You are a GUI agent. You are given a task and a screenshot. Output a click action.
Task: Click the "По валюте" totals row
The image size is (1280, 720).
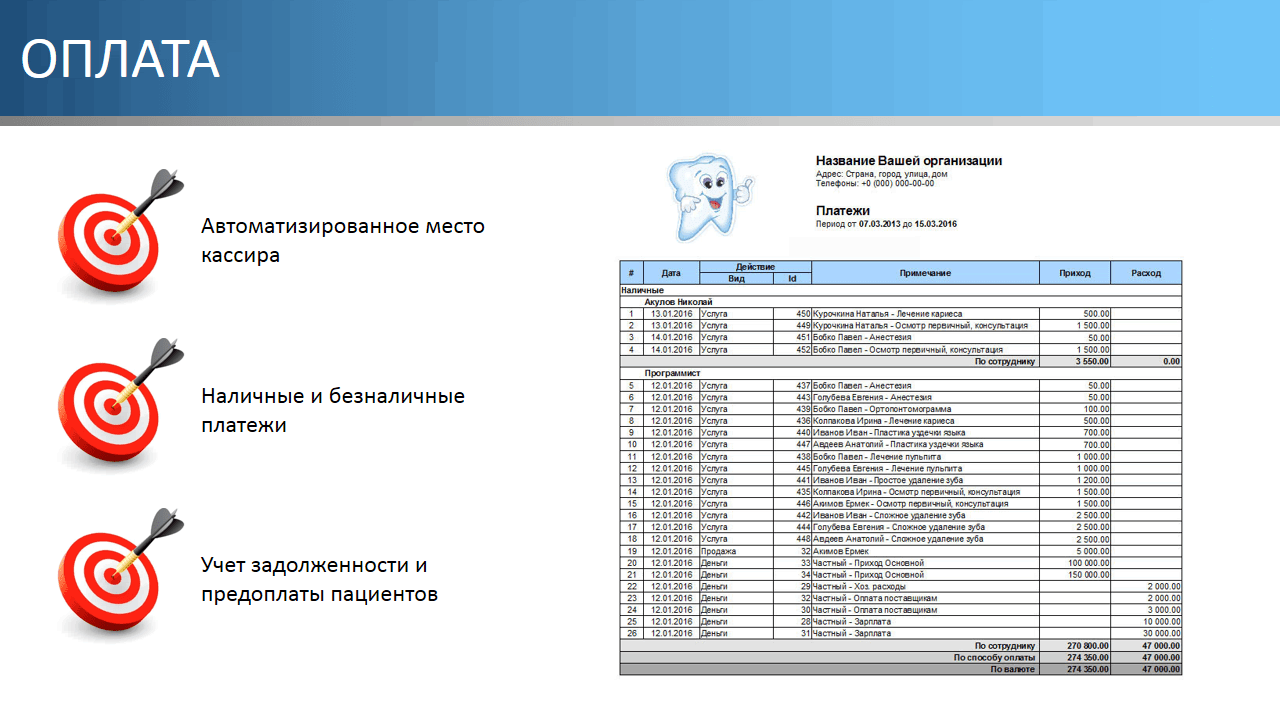point(1012,669)
